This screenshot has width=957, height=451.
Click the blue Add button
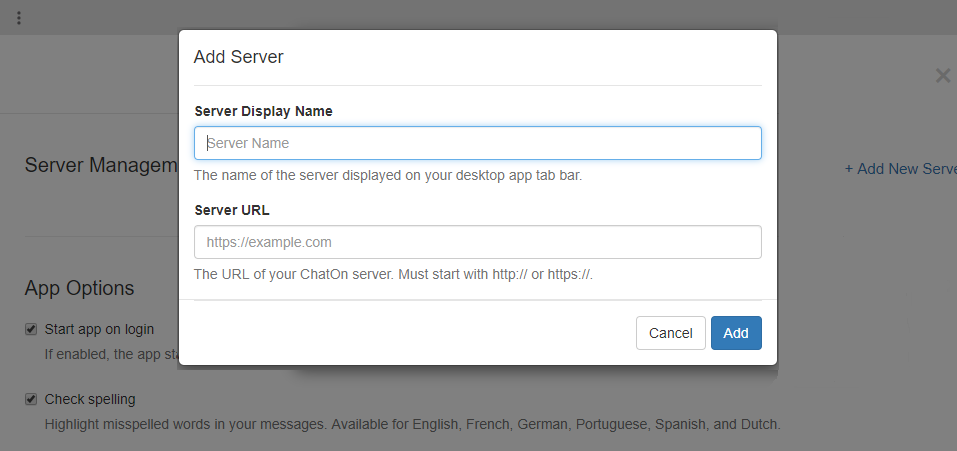click(x=736, y=333)
